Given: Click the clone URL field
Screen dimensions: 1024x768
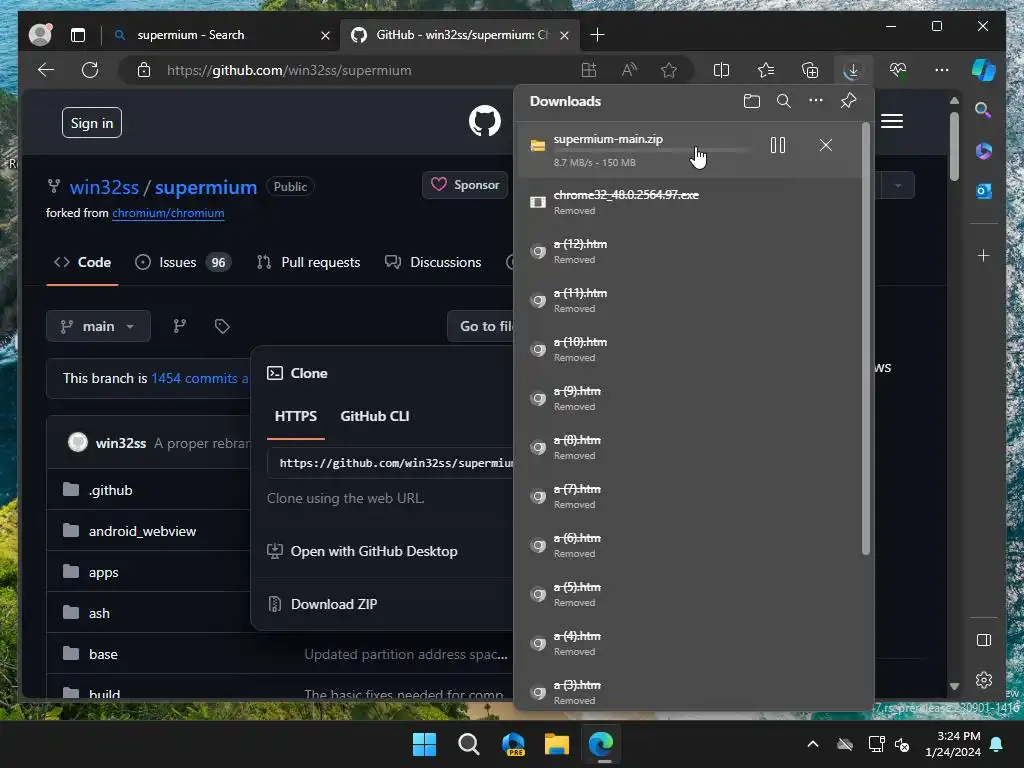Looking at the screenshot, I should pos(391,463).
